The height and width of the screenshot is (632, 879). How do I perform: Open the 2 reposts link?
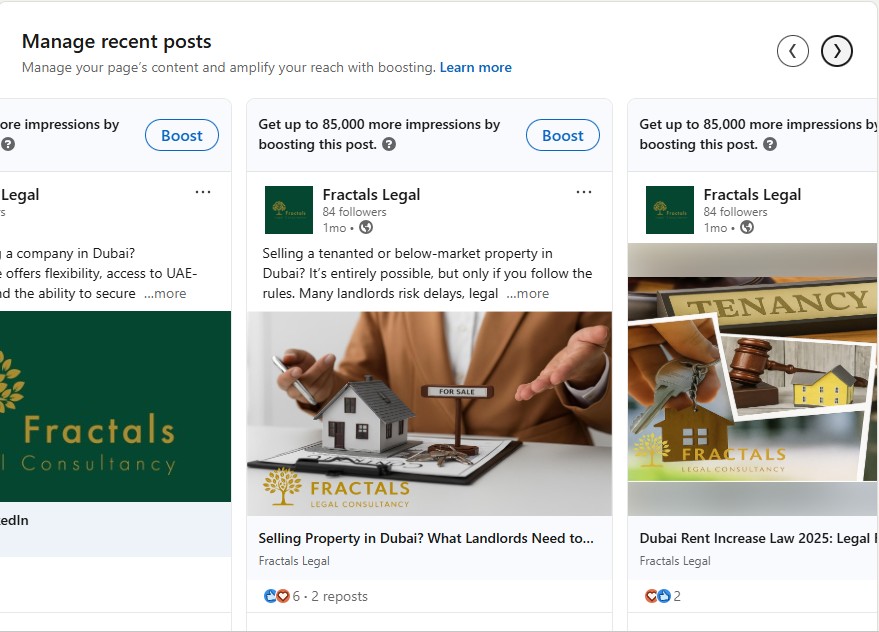(339, 596)
